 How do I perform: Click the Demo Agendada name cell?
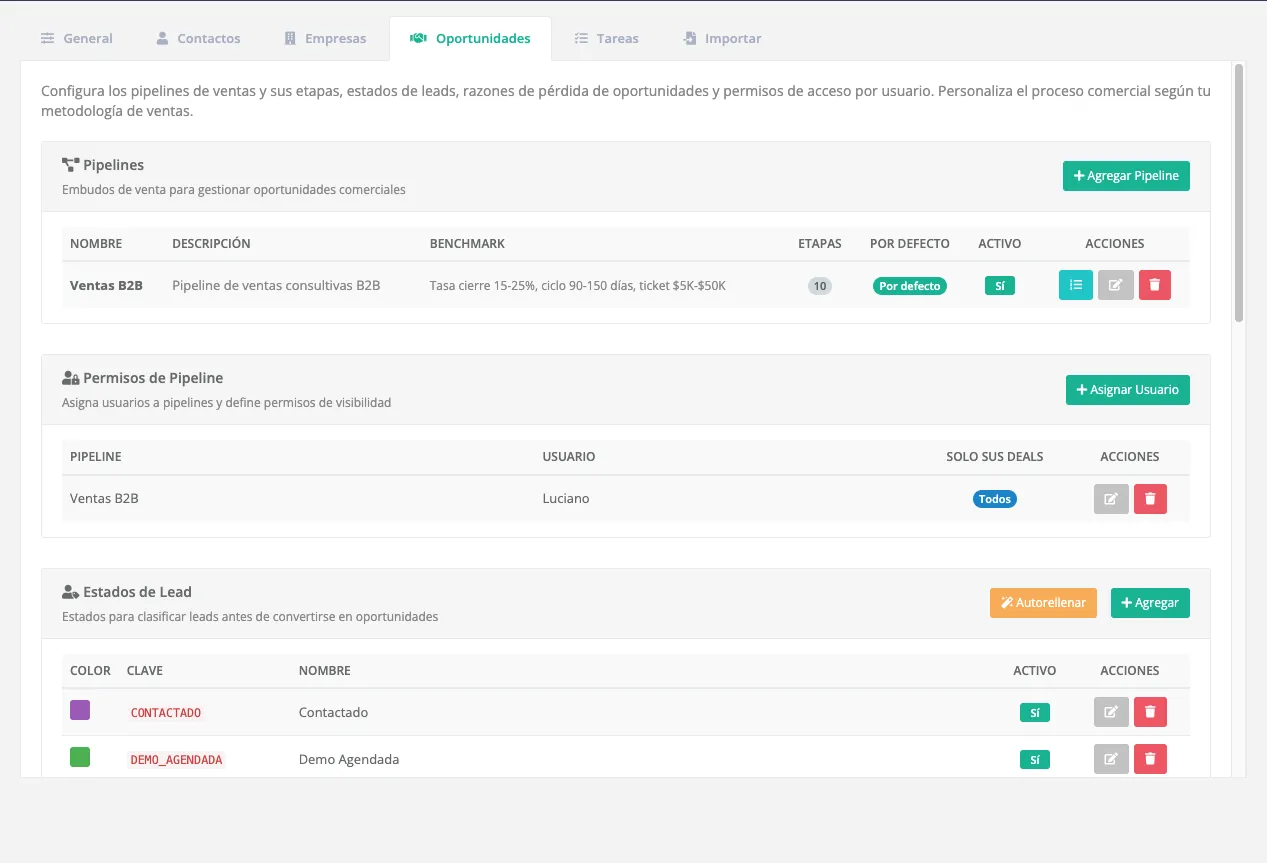point(349,759)
